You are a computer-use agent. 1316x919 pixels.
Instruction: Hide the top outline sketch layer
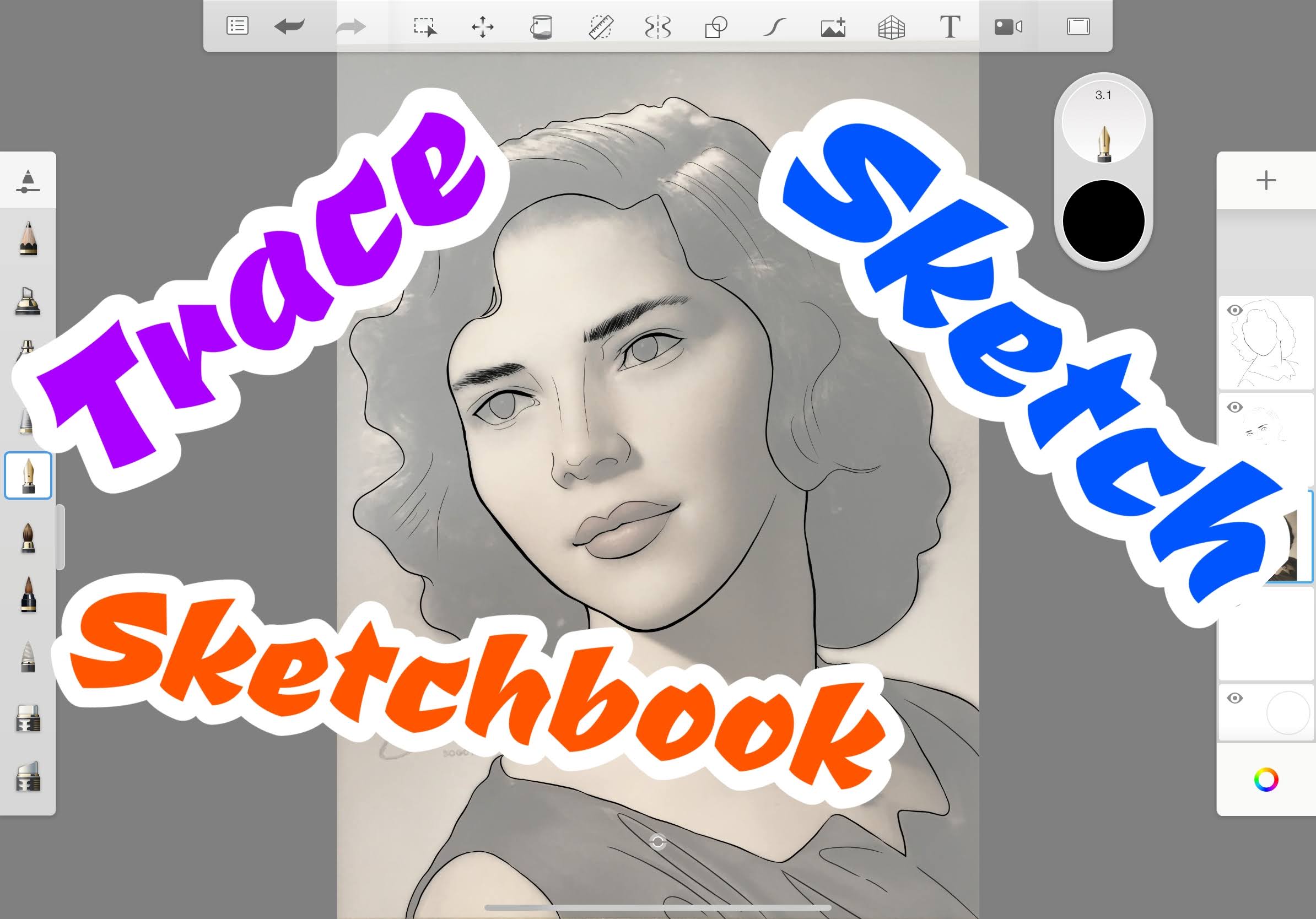1234,311
